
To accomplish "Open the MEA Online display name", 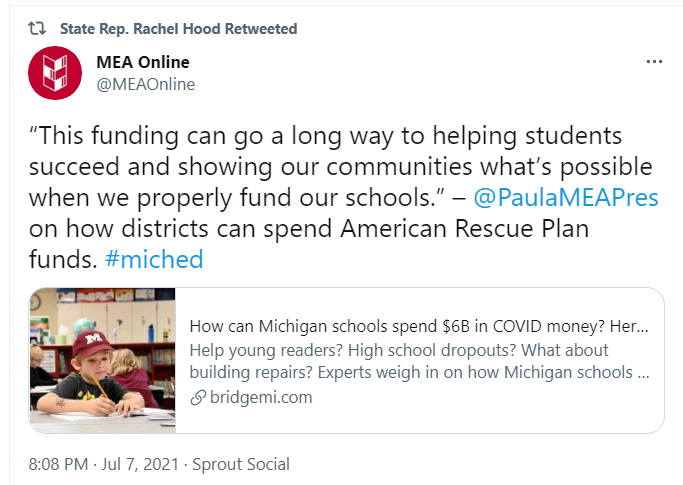I will pyautogui.click(x=143, y=62).
